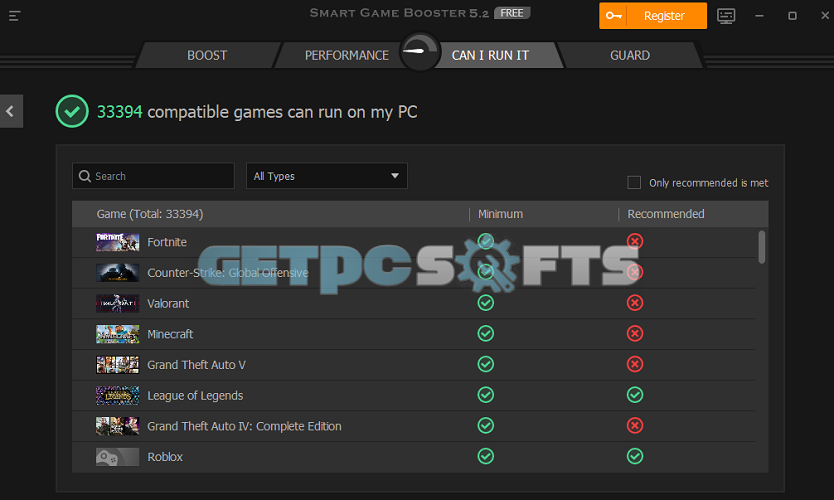Click Minecraft's minimum green check icon
834x500 pixels.
(x=486, y=334)
